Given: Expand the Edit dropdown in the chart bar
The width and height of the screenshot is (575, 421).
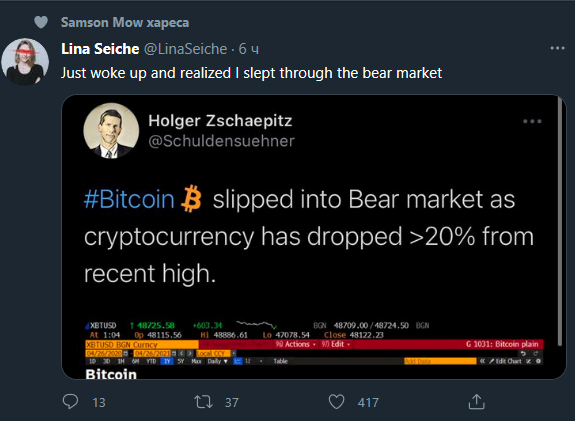Looking at the screenshot, I should [336, 344].
